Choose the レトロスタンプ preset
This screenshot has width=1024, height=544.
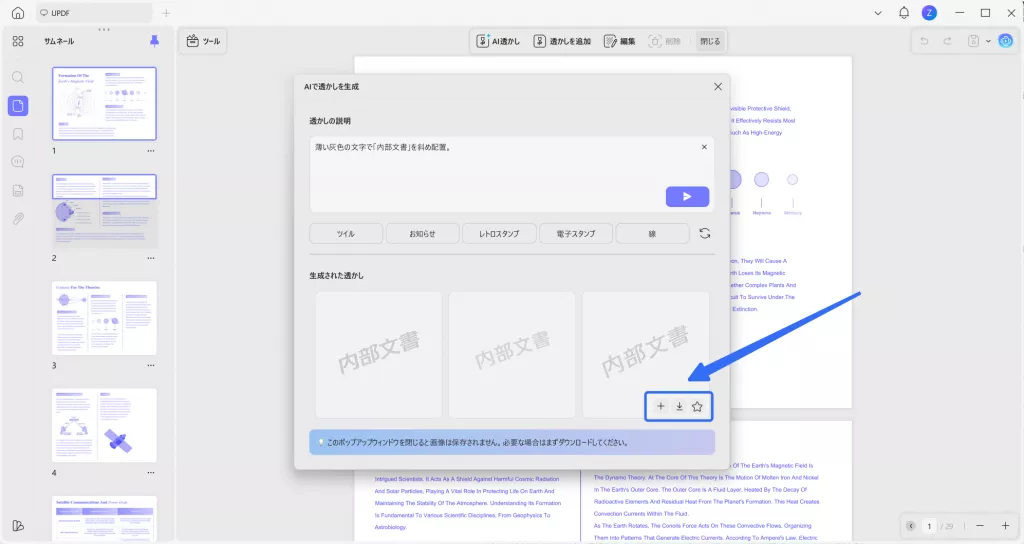499,234
